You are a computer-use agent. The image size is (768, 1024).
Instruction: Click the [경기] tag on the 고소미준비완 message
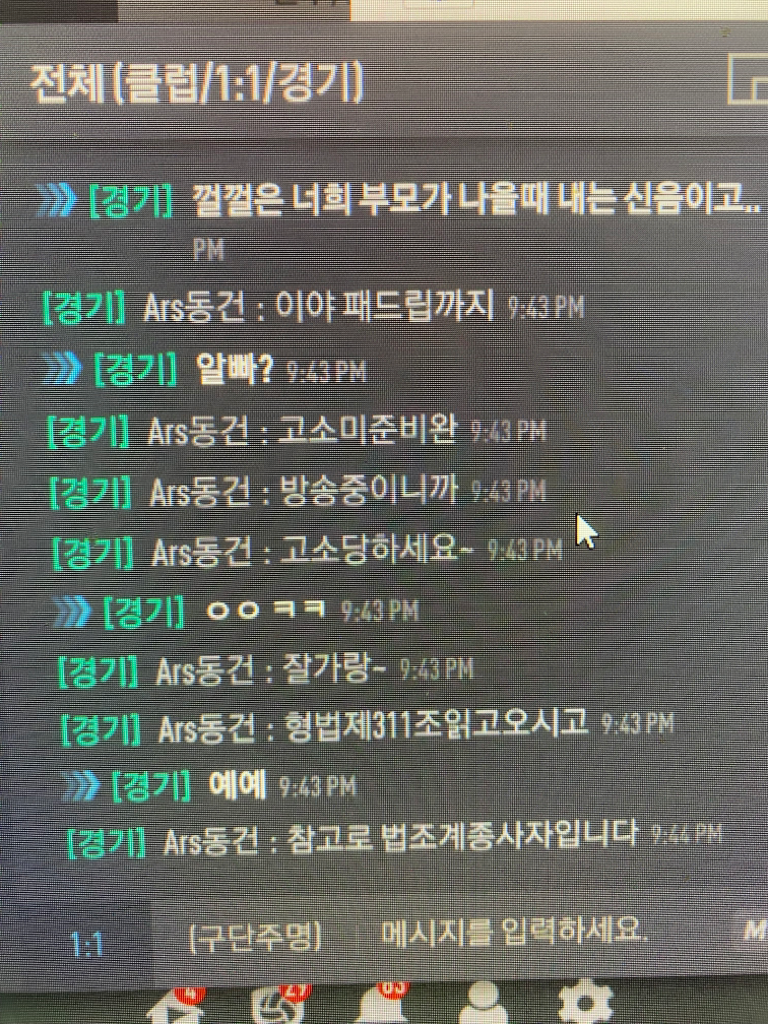pos(88,430)
